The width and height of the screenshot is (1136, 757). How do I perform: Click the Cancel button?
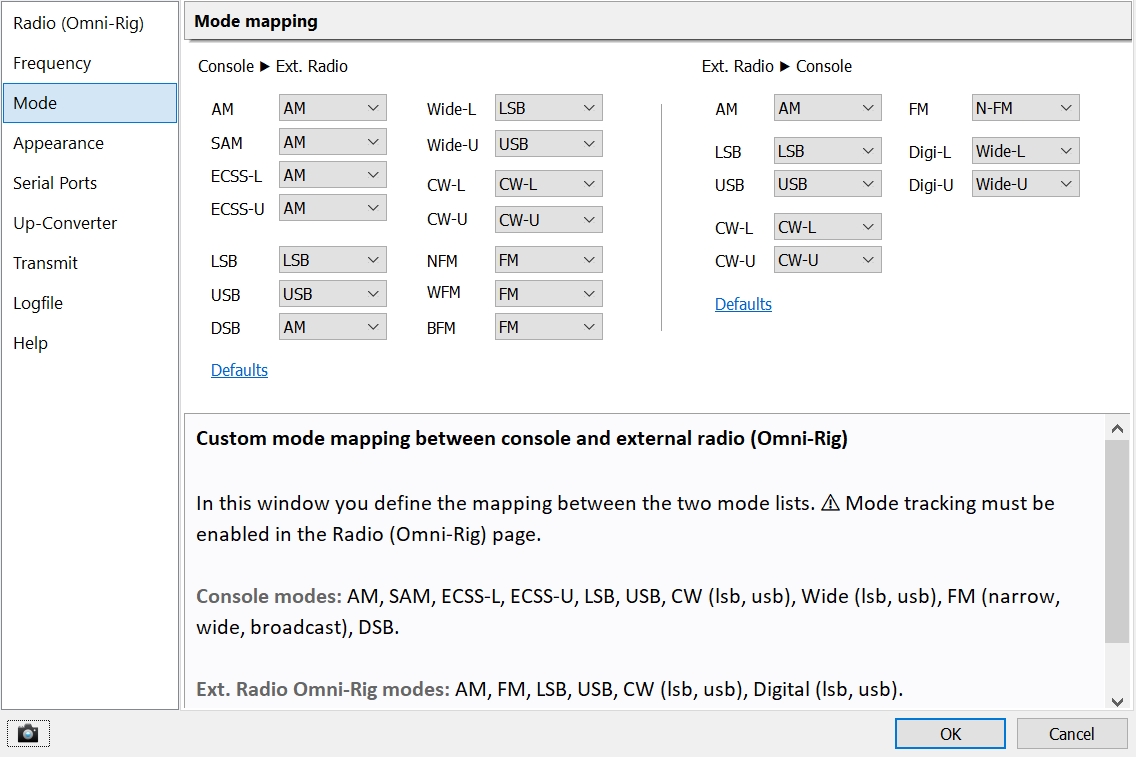1071,734
